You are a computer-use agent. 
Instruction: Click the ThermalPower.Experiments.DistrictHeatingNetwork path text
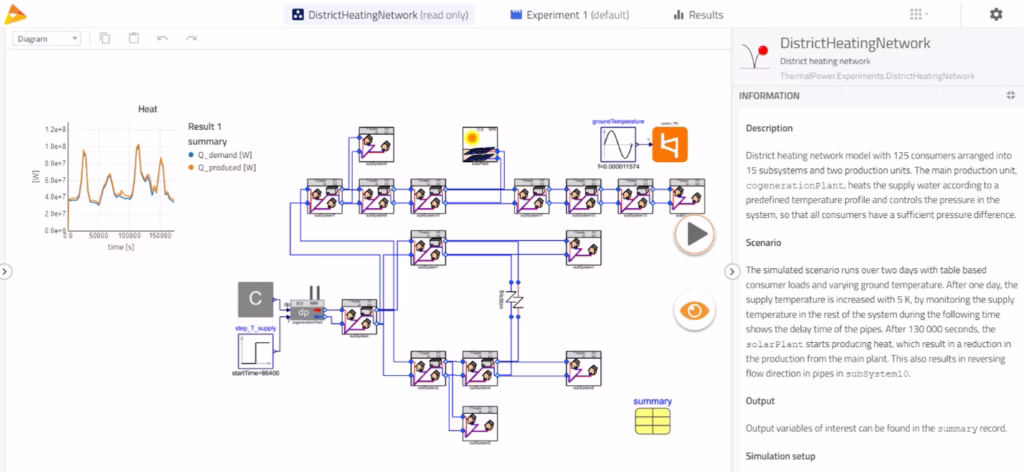(x=877, y=76)
